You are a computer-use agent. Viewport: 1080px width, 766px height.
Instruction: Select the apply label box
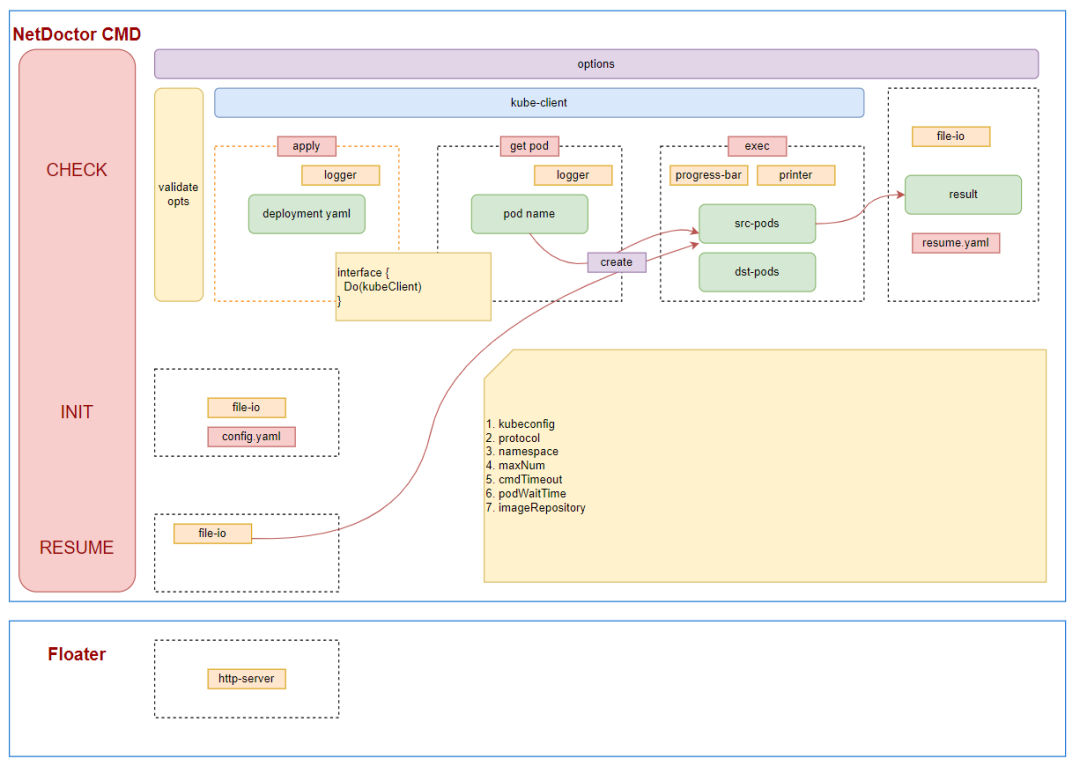tap(306, 146)
